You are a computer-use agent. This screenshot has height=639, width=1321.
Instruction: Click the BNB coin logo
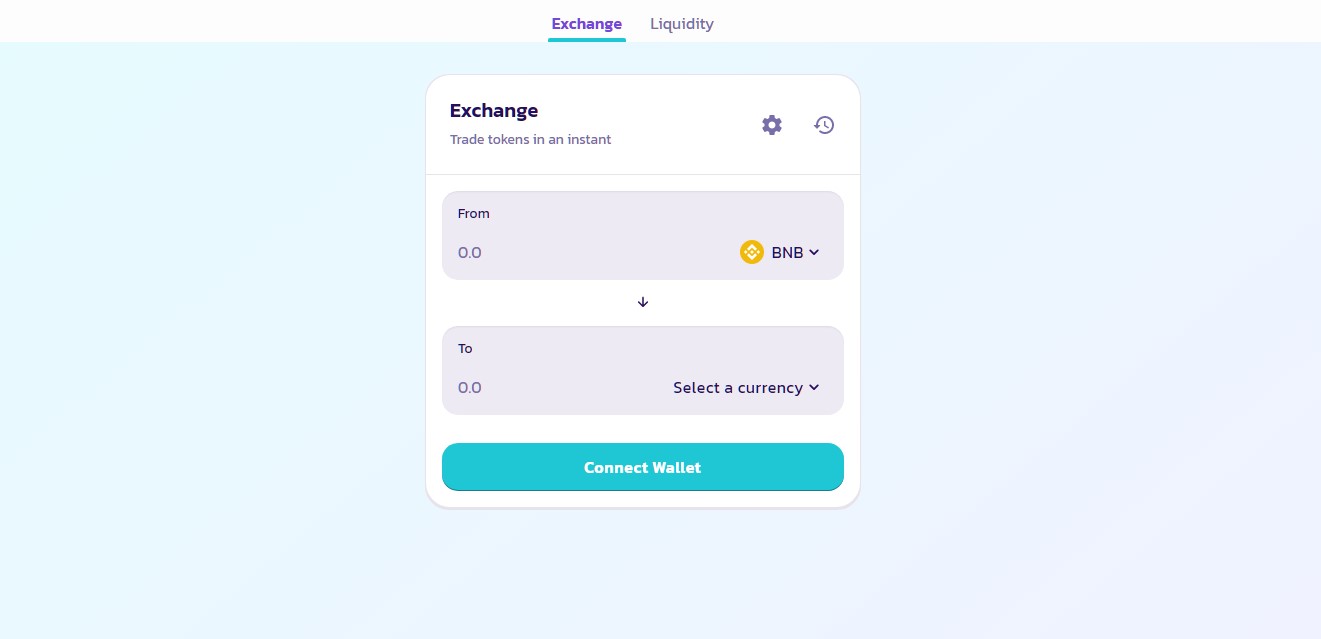pos(752,252)
